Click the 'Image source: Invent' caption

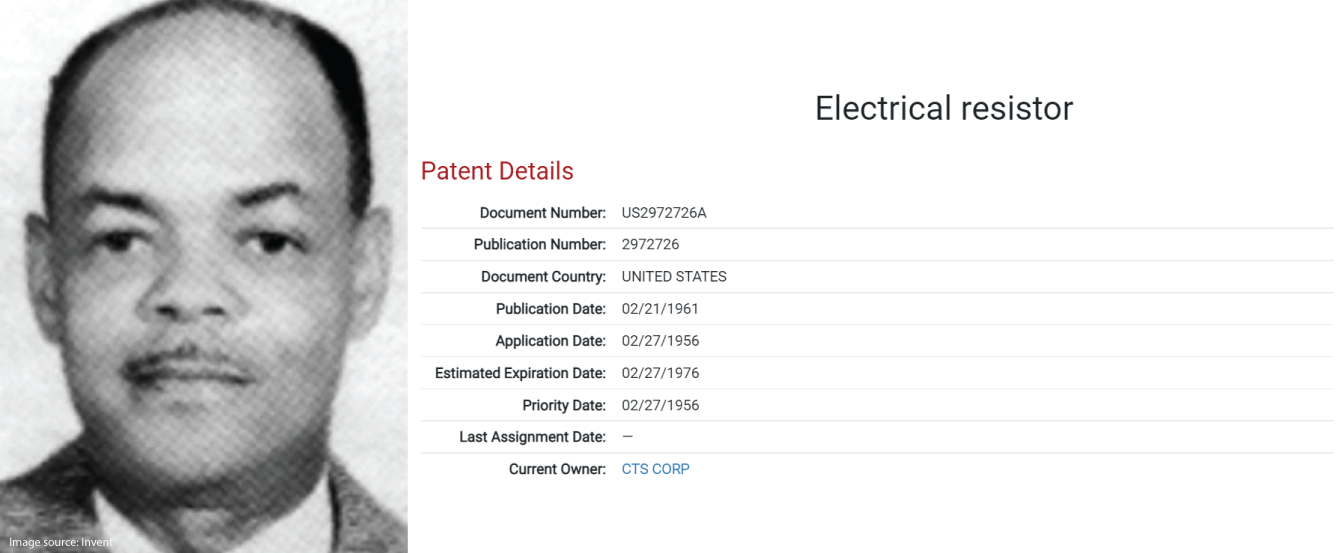coord(61,542)
